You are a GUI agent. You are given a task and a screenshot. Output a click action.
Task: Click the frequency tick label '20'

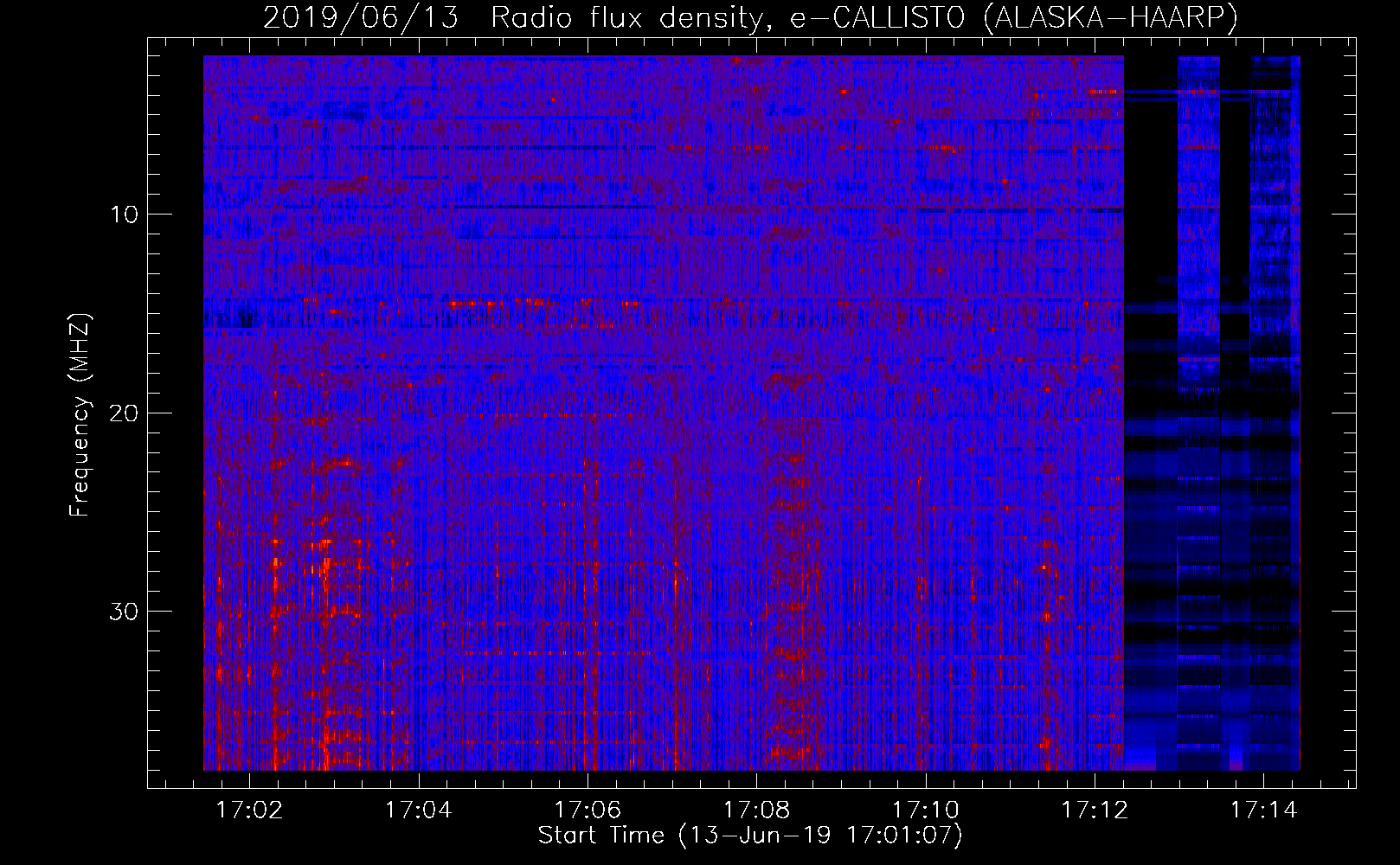(125, 413)
